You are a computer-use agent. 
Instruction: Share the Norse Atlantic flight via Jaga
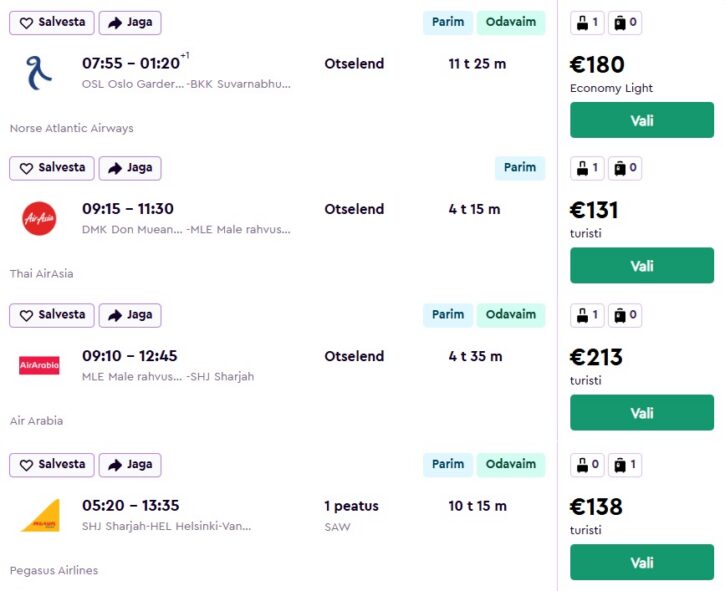130,22
